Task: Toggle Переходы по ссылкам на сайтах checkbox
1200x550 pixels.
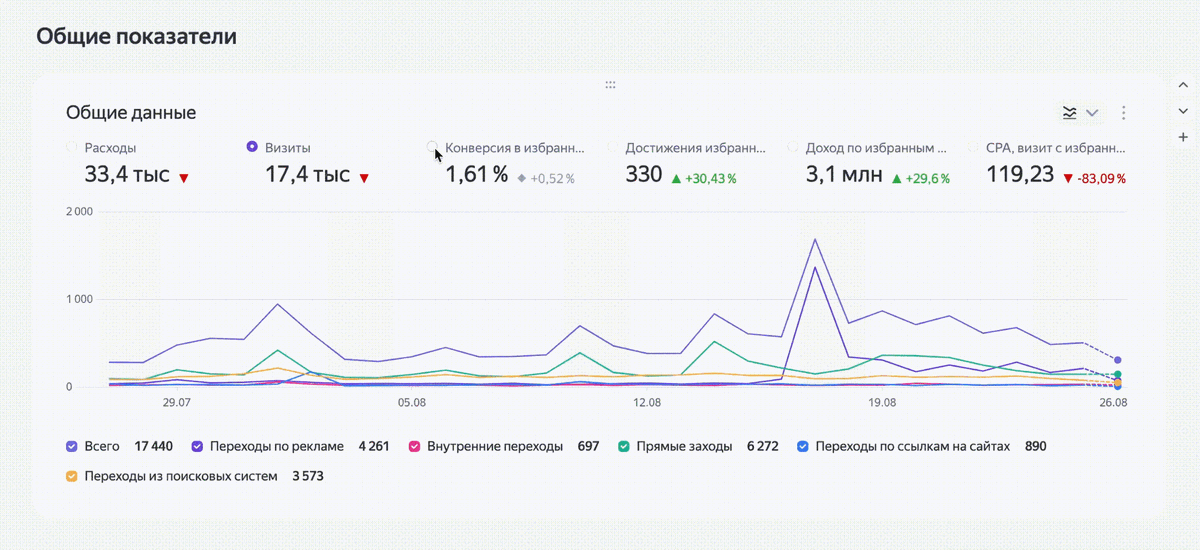Action: click(803, 446)
